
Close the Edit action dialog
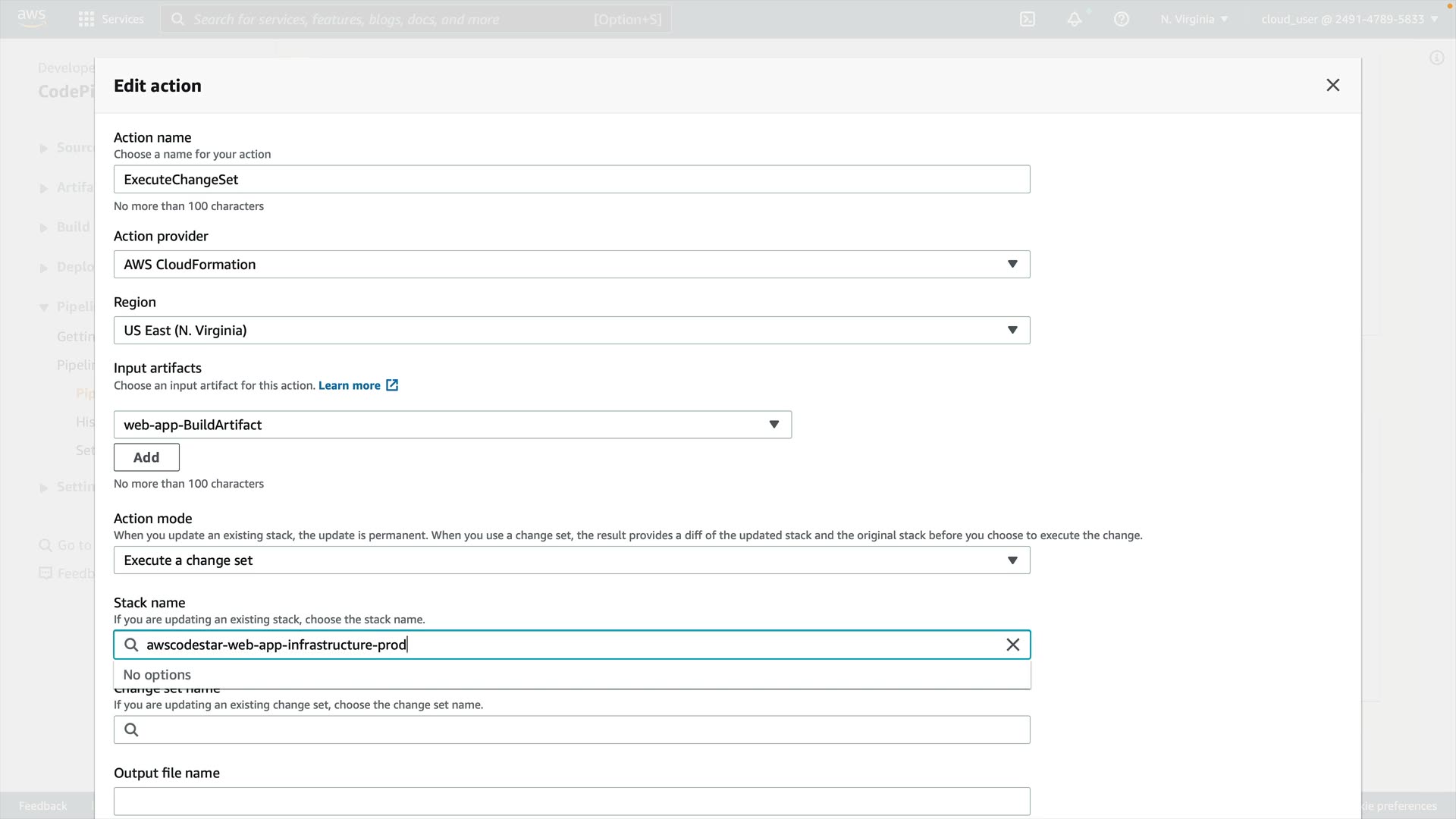(1333, 85)
